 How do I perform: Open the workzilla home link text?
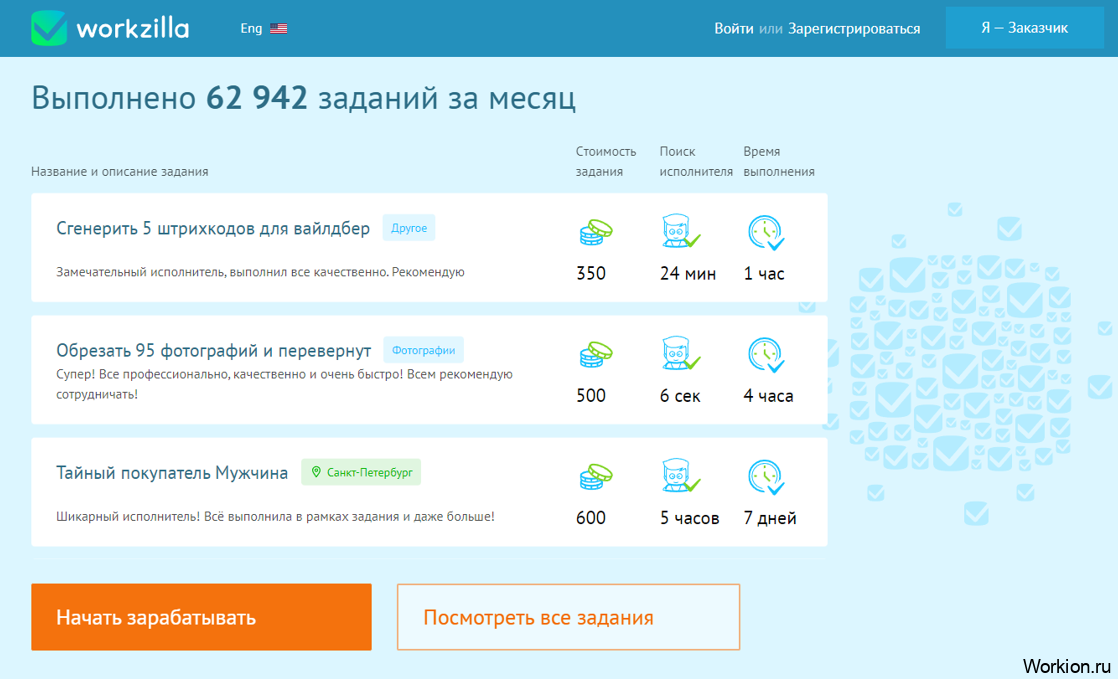pyautogui.click(x=133, y=29)
